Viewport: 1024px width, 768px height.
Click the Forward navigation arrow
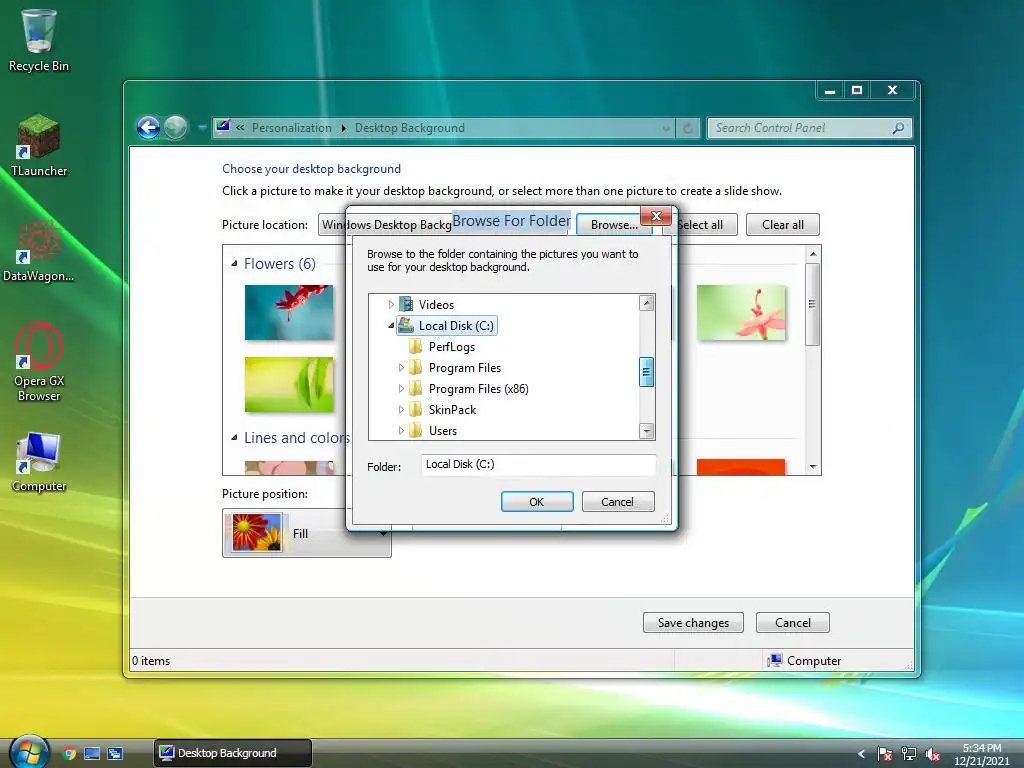point(175,127)
